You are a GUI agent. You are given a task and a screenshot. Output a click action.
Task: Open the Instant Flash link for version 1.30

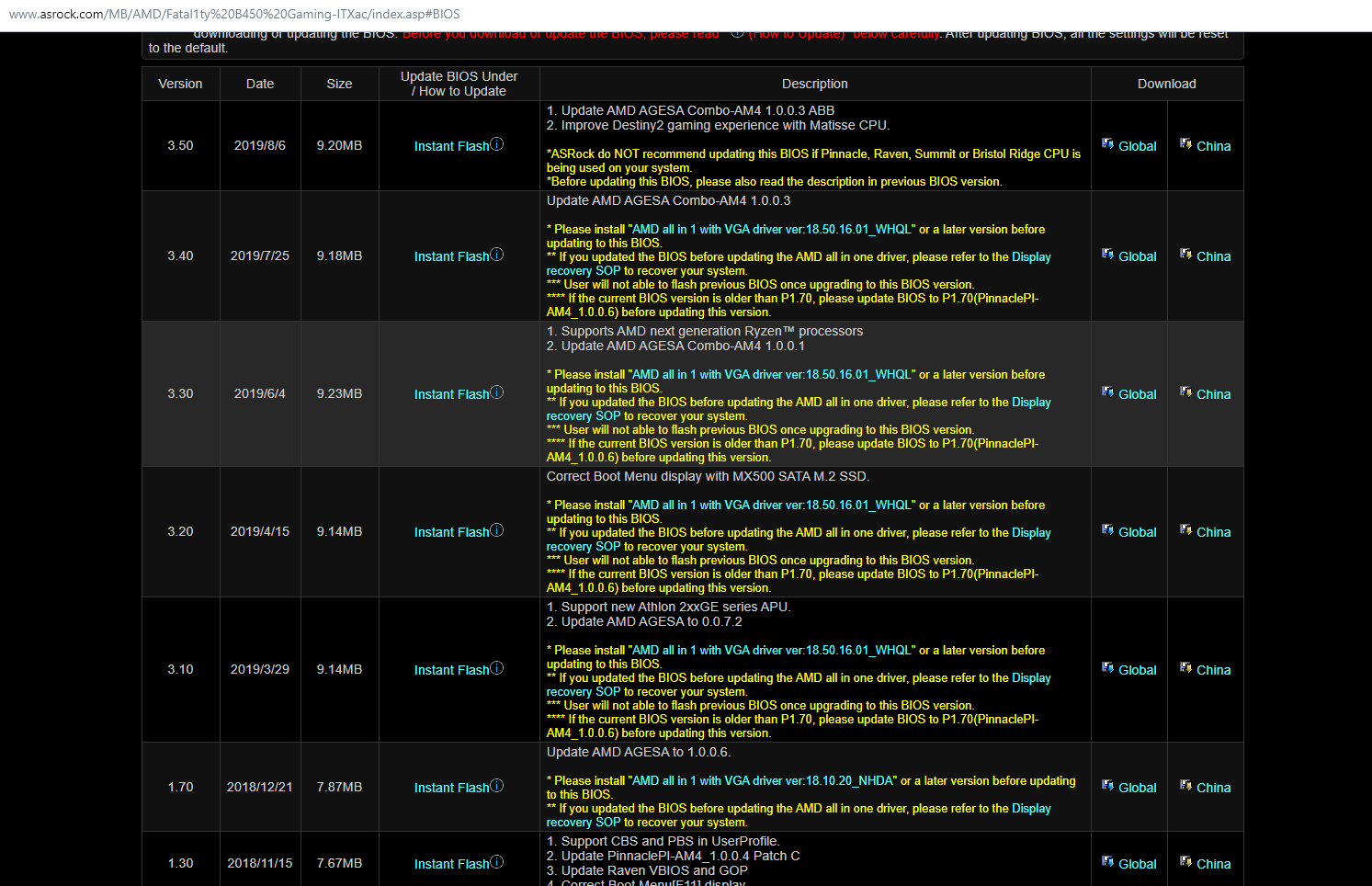pyautogui.click(x=451, y=864)
